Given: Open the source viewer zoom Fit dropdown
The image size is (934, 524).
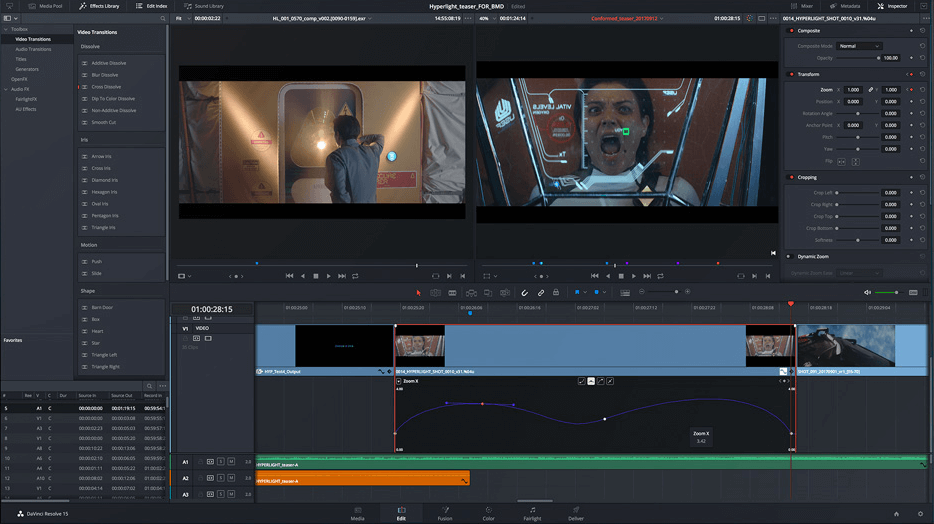Looking at the screenshot, I should (x=181, y=18).
